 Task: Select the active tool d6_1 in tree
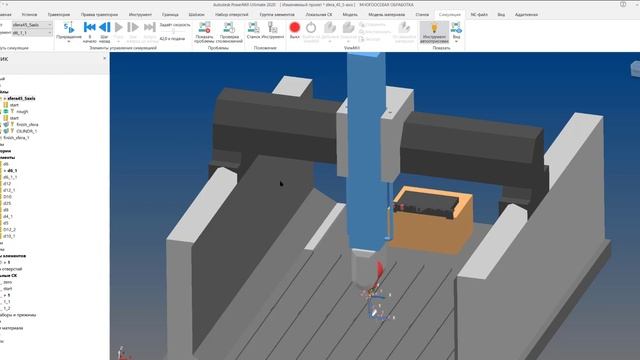pos(12,171)
